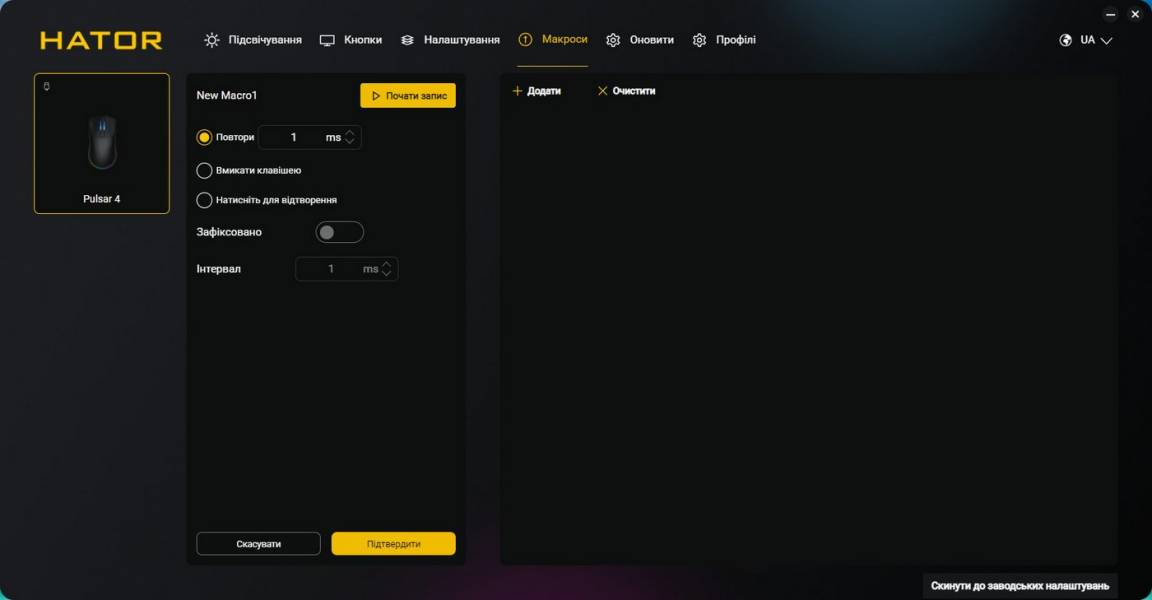Click the Повтори count input field
The height and width of the screenshot is (600, 1152).
click(x=309, y=137)
